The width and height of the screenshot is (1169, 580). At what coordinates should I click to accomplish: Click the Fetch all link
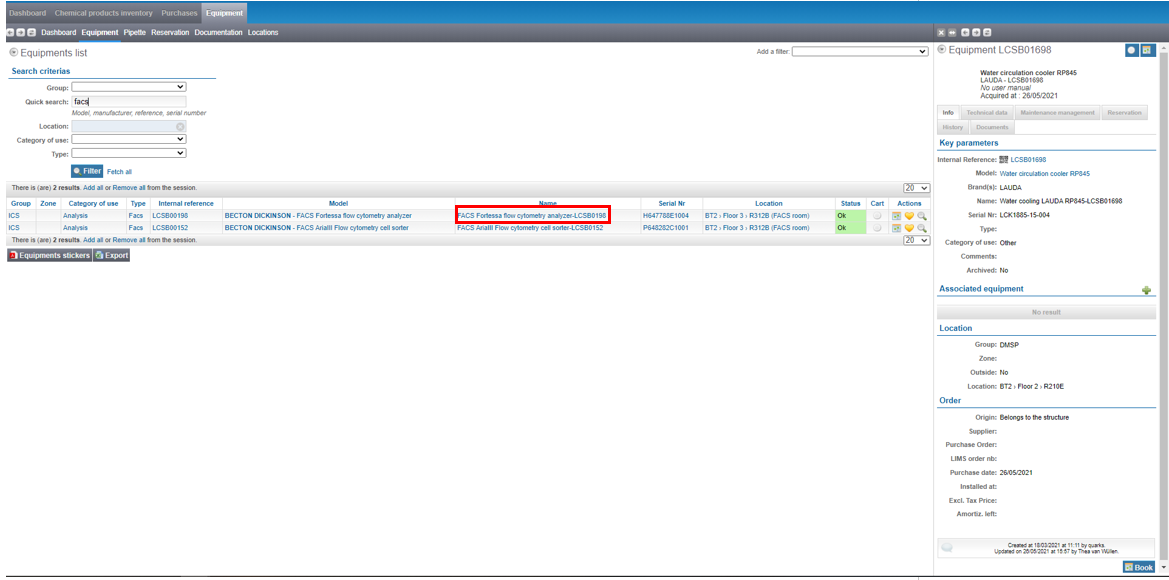pyautogui.click(x=119, y=172)
